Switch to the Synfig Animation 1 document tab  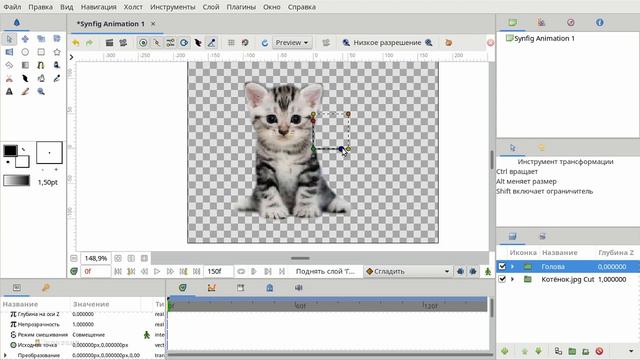click(111, 24)
